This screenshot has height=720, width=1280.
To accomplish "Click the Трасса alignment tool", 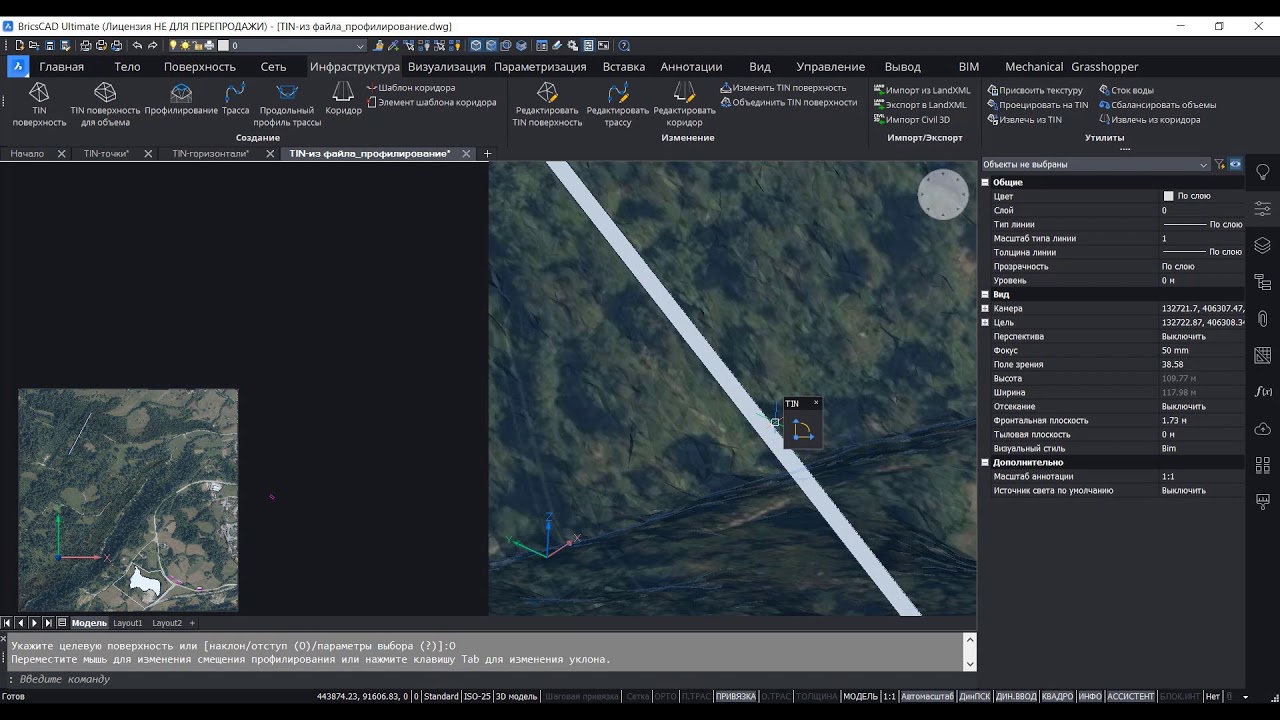I will [236, 99].
